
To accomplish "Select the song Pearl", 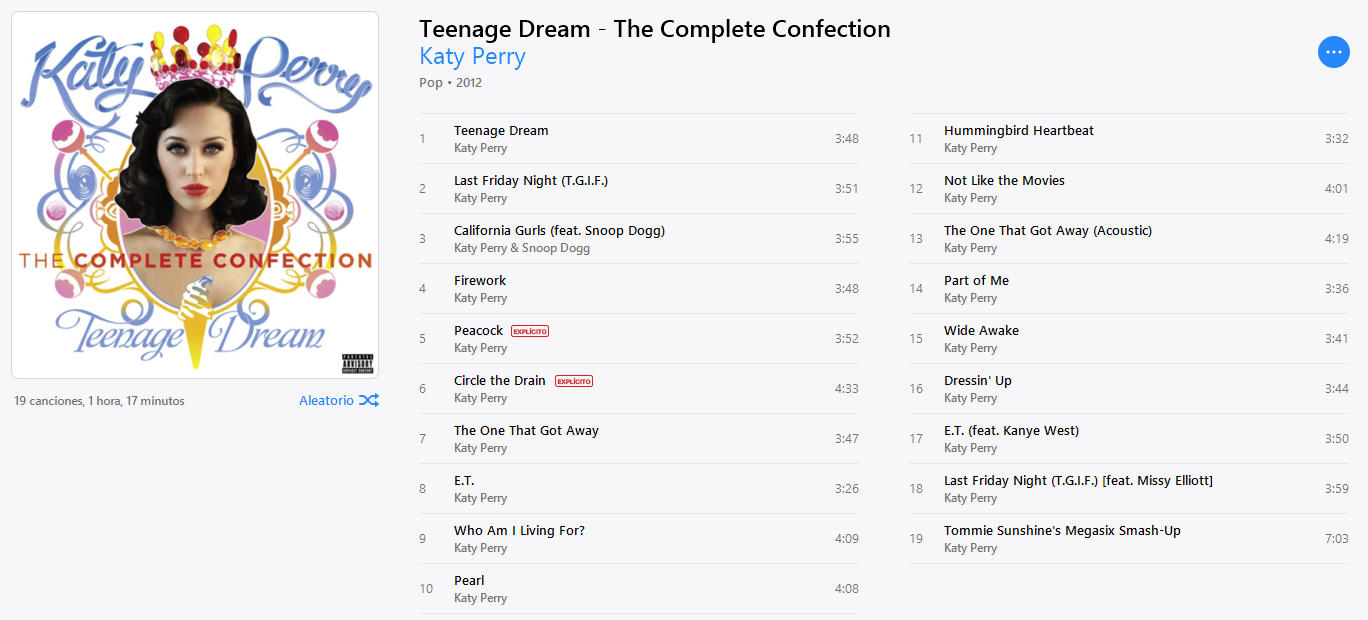I will tap(639, 589).
